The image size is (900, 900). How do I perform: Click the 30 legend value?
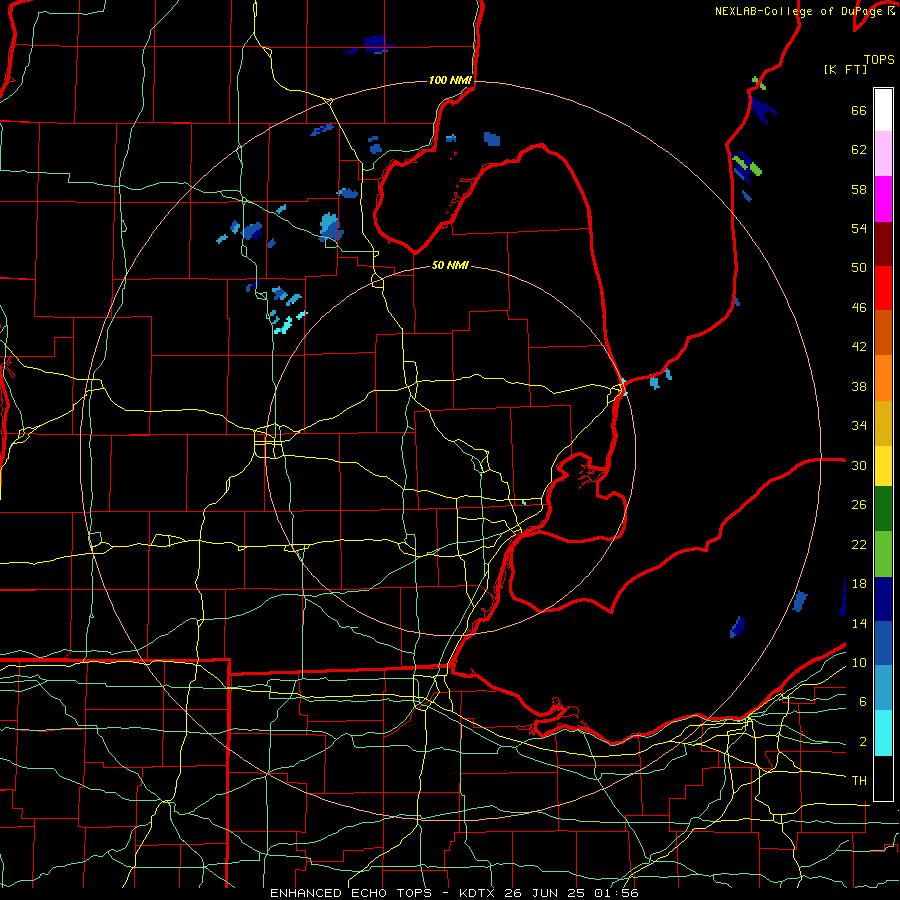click(x=859, y=465)
